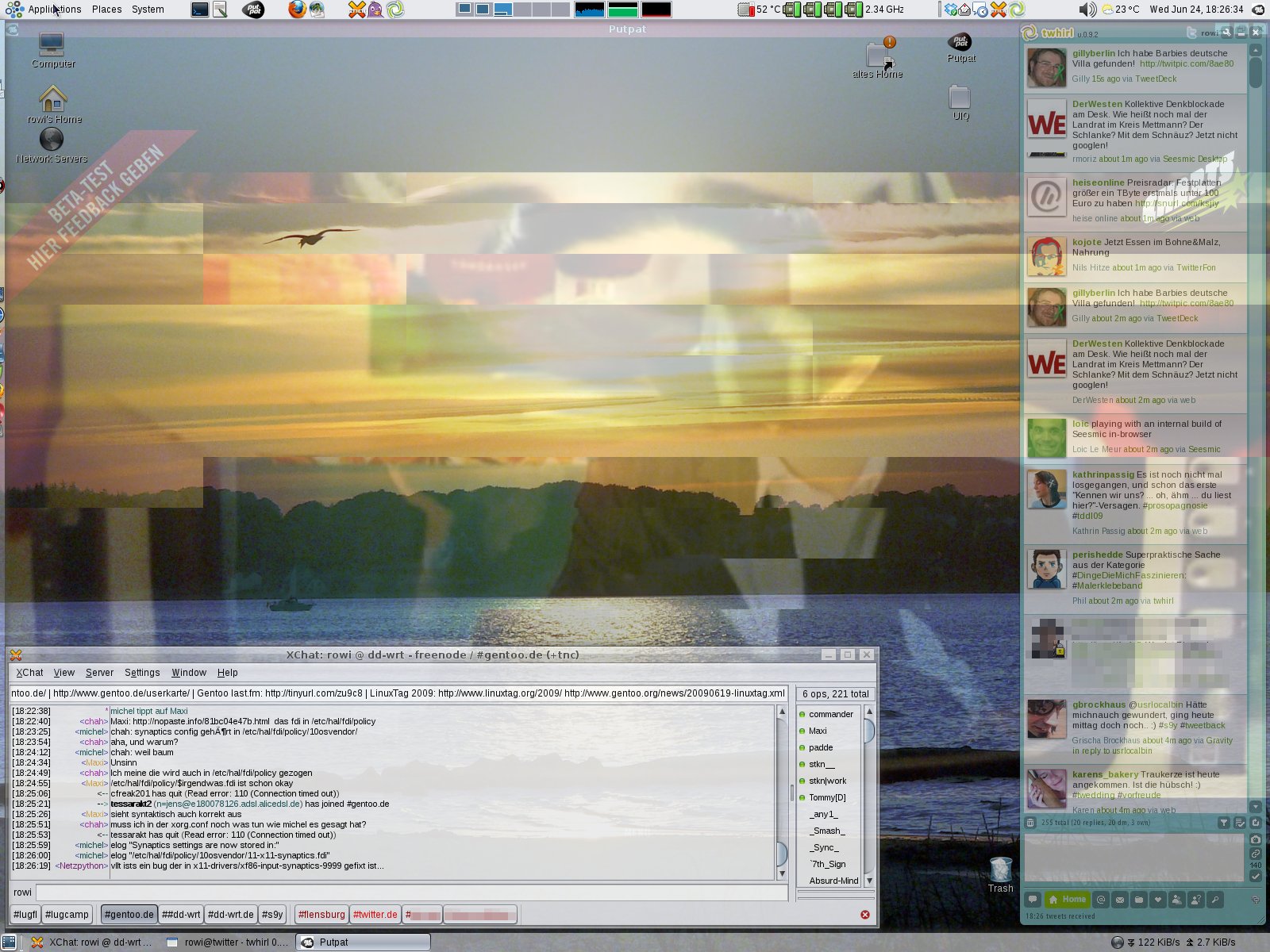Click the volume speaker icon in the top panel
The width and height of the screenshot is (1270, 952).
click(x=1087, y=10)
